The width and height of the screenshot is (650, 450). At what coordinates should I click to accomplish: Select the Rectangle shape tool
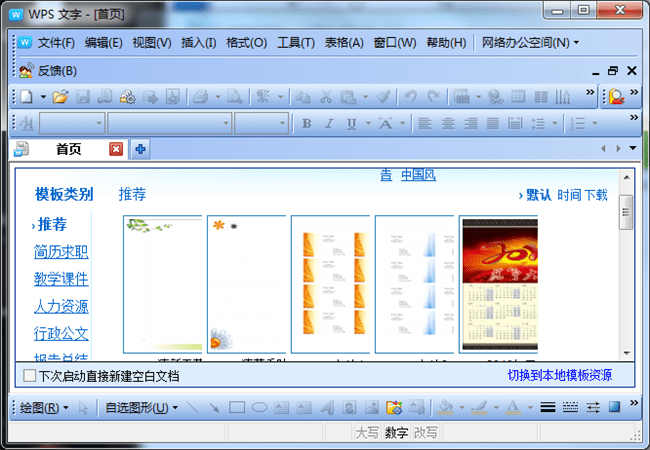[x=237, y=408]
